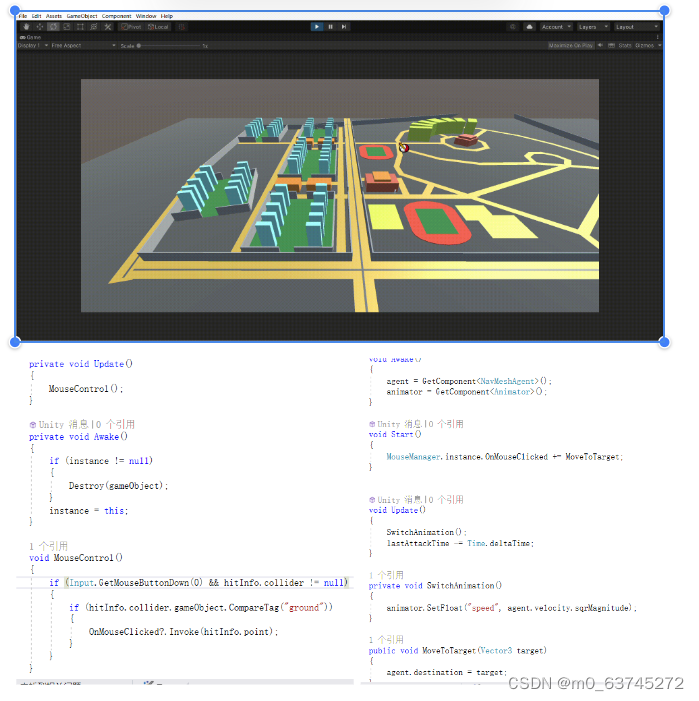Click 'OnMouseClicked?.Invoke(hitInfo.point);' line
Screen dimensions: 699x701
(x=183, y=632)
